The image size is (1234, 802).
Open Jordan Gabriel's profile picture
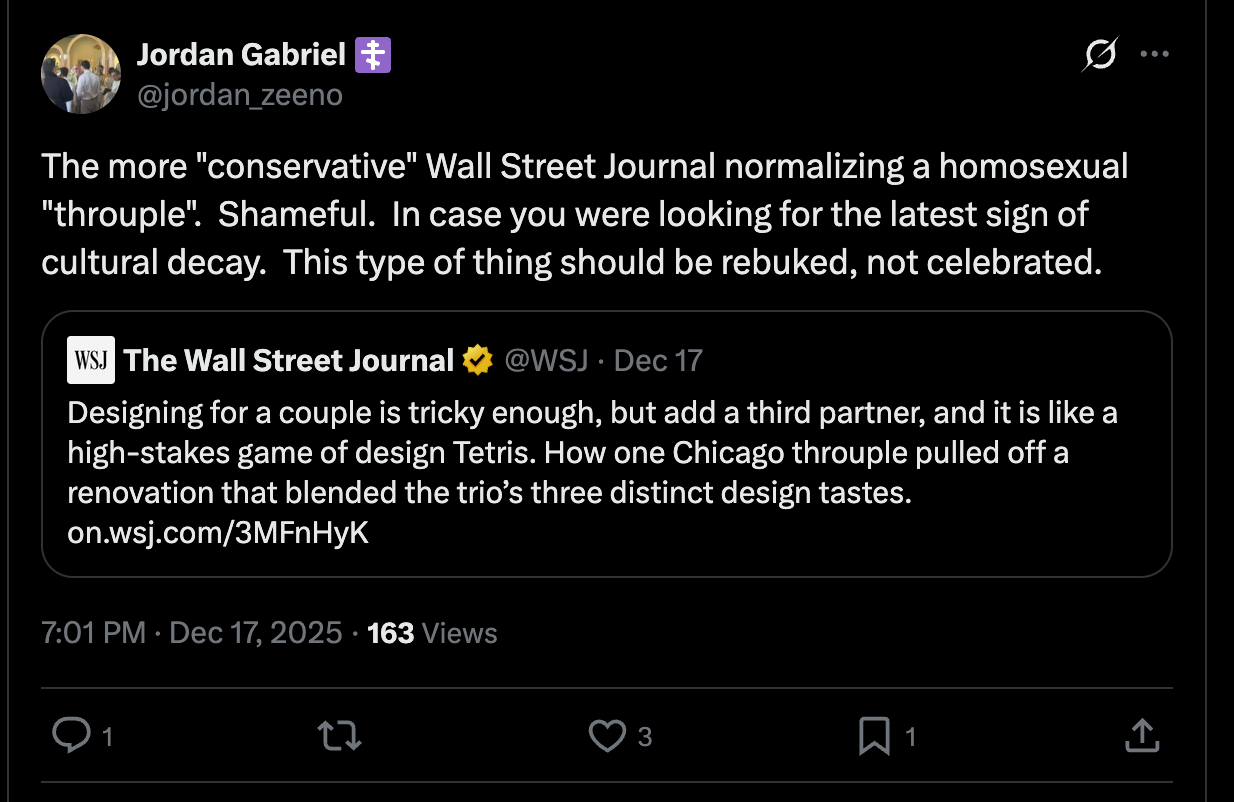(x=80, y=73)
